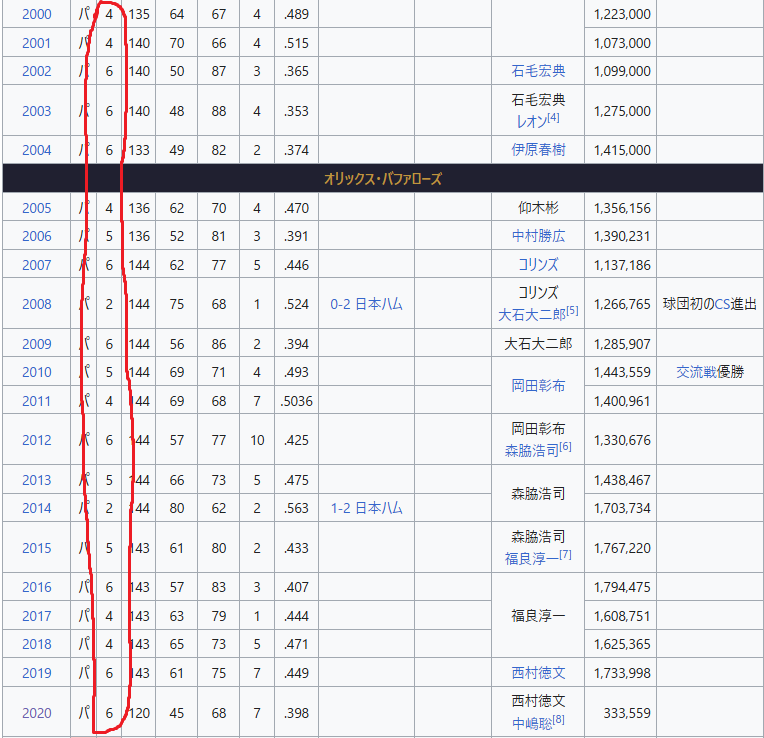Open the blue コリンズ link in the 2007 row
Viewport: 764px width, 738px height.
click(x=538, y=265)
